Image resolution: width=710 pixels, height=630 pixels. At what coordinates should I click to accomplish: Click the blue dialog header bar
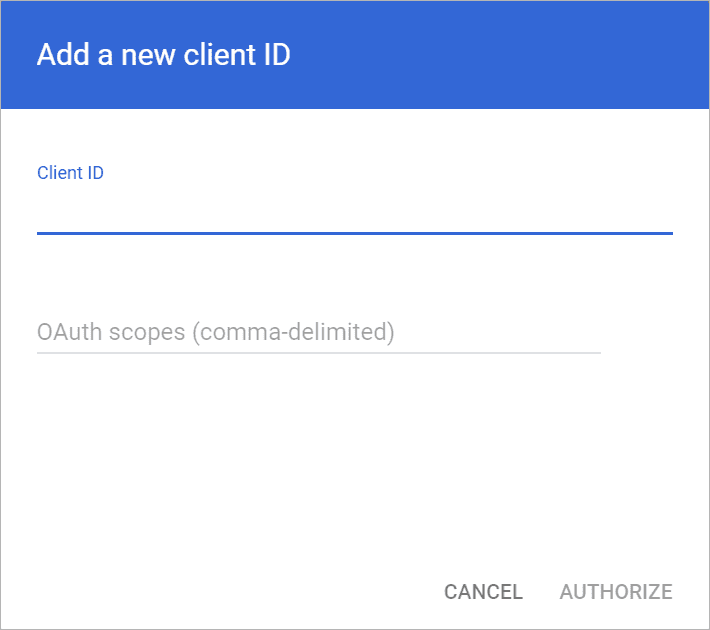tap(355, 55)
